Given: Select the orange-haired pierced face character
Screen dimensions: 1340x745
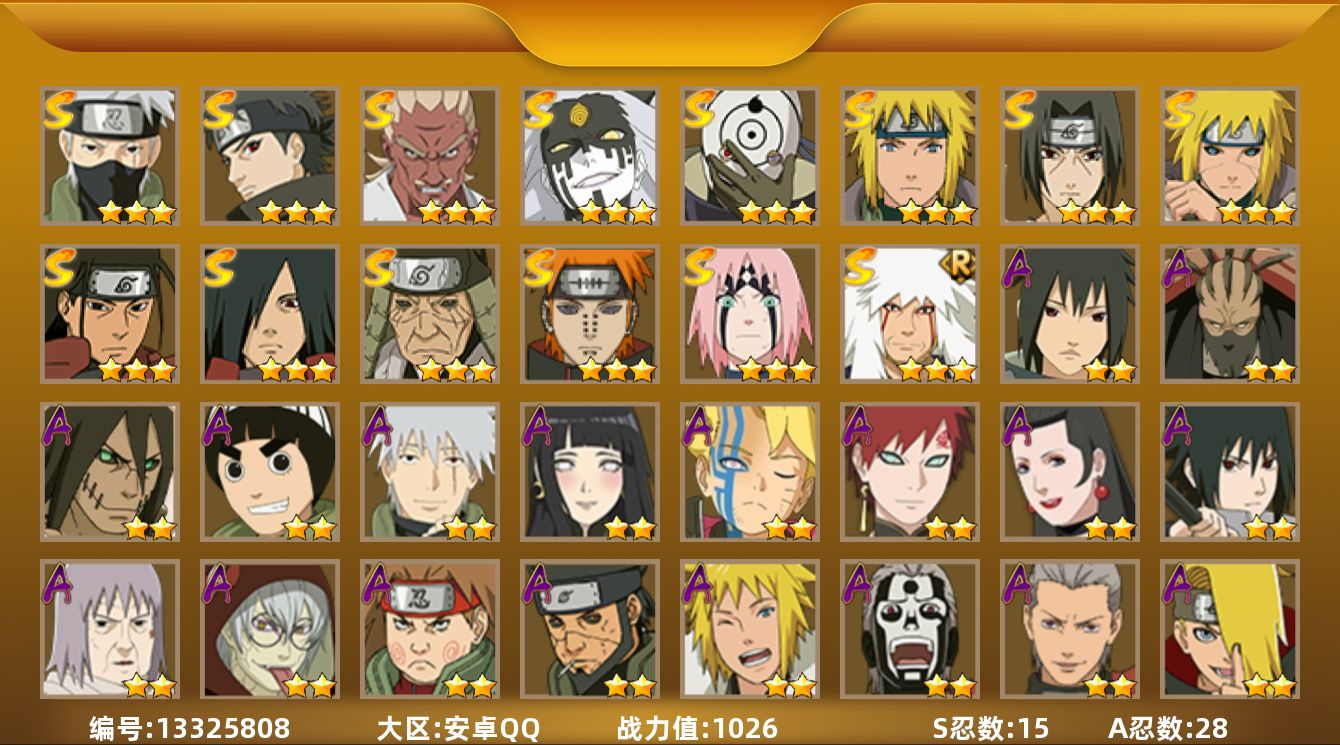Looking at the screenshot, I should point(589,313).
